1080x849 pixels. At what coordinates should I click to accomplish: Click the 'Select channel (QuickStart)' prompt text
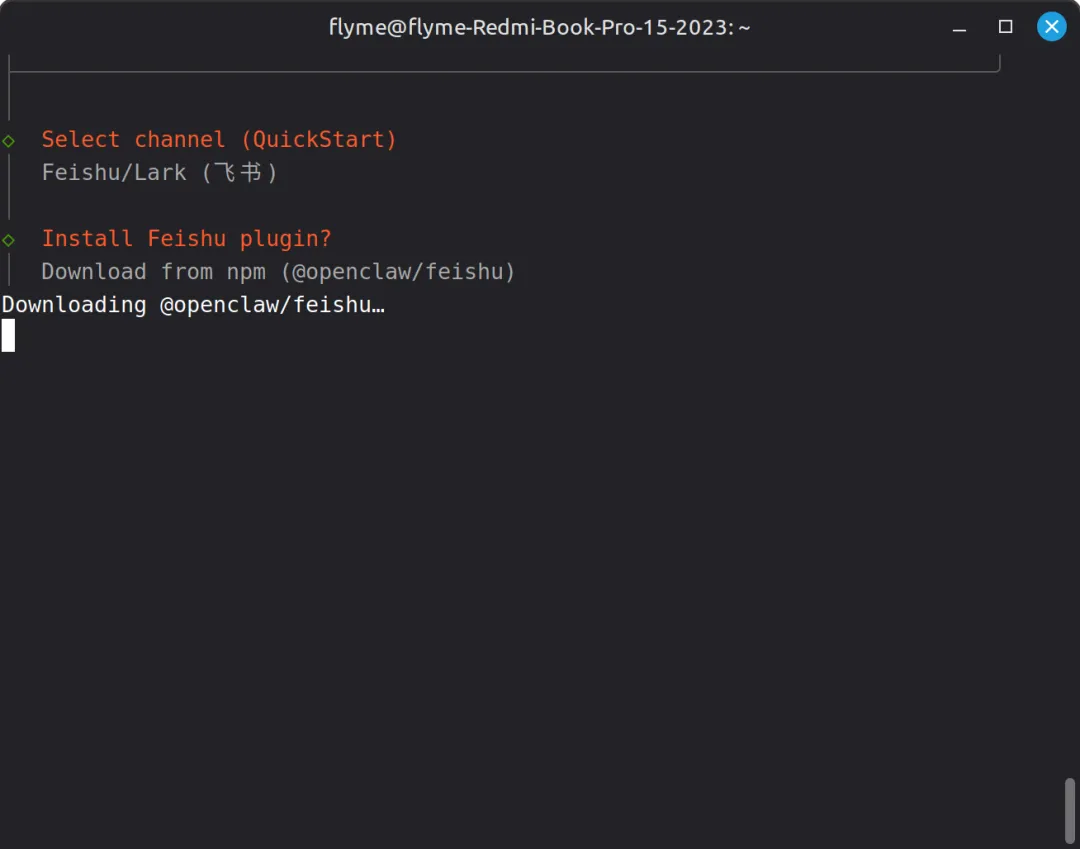(219, 139)
